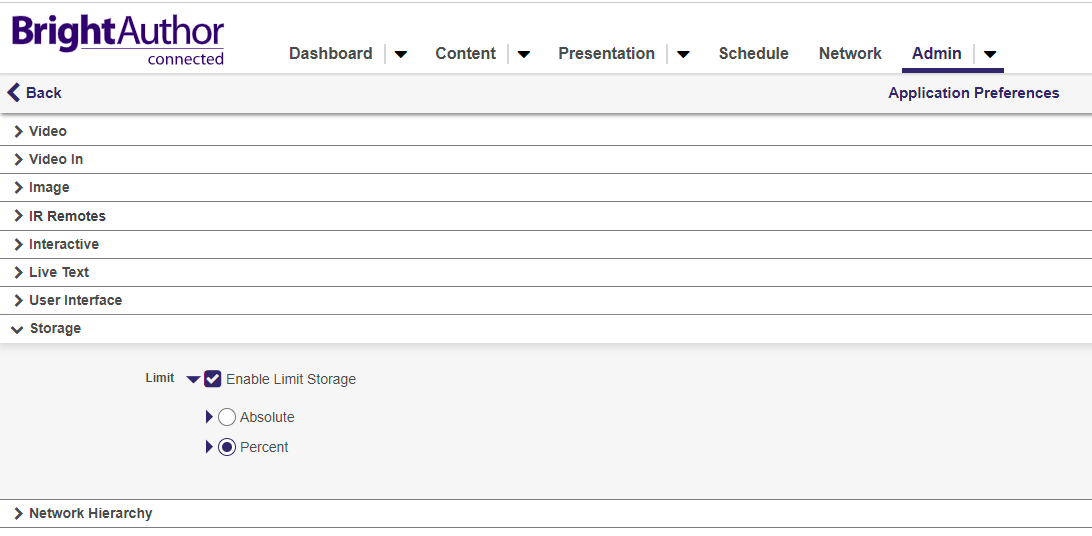The height and width of the screenshot is (536, 1092).
Task: Expand the Network Hierarchy section
Action: [x=90, y=513]
